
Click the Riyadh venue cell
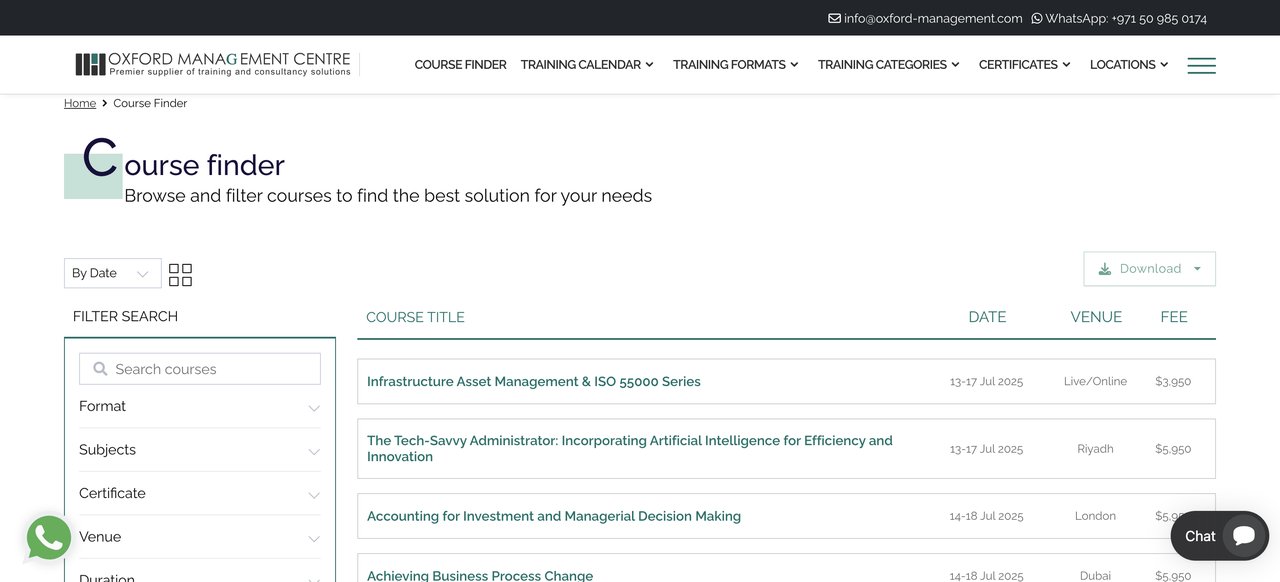1095,449
